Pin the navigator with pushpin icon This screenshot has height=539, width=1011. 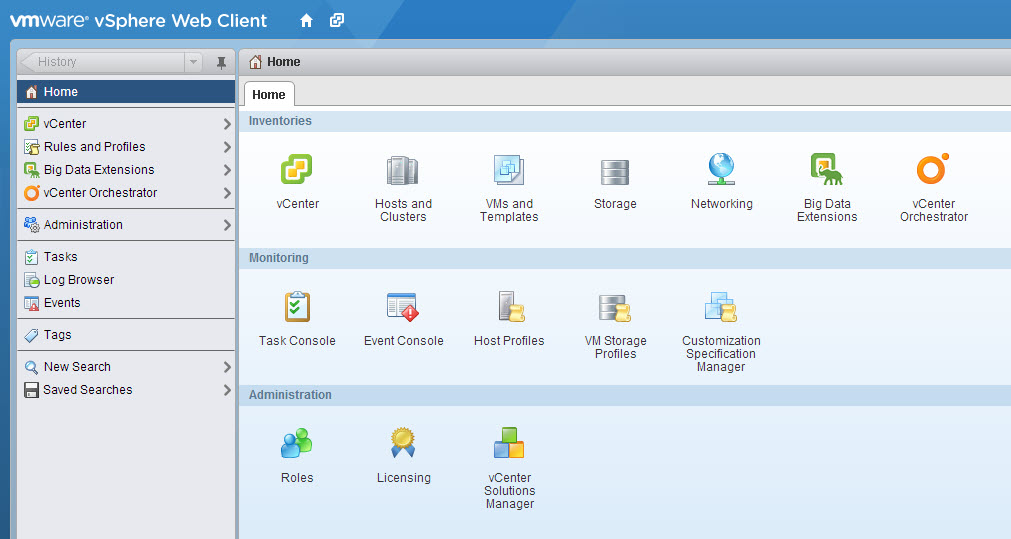coord(221,63)
